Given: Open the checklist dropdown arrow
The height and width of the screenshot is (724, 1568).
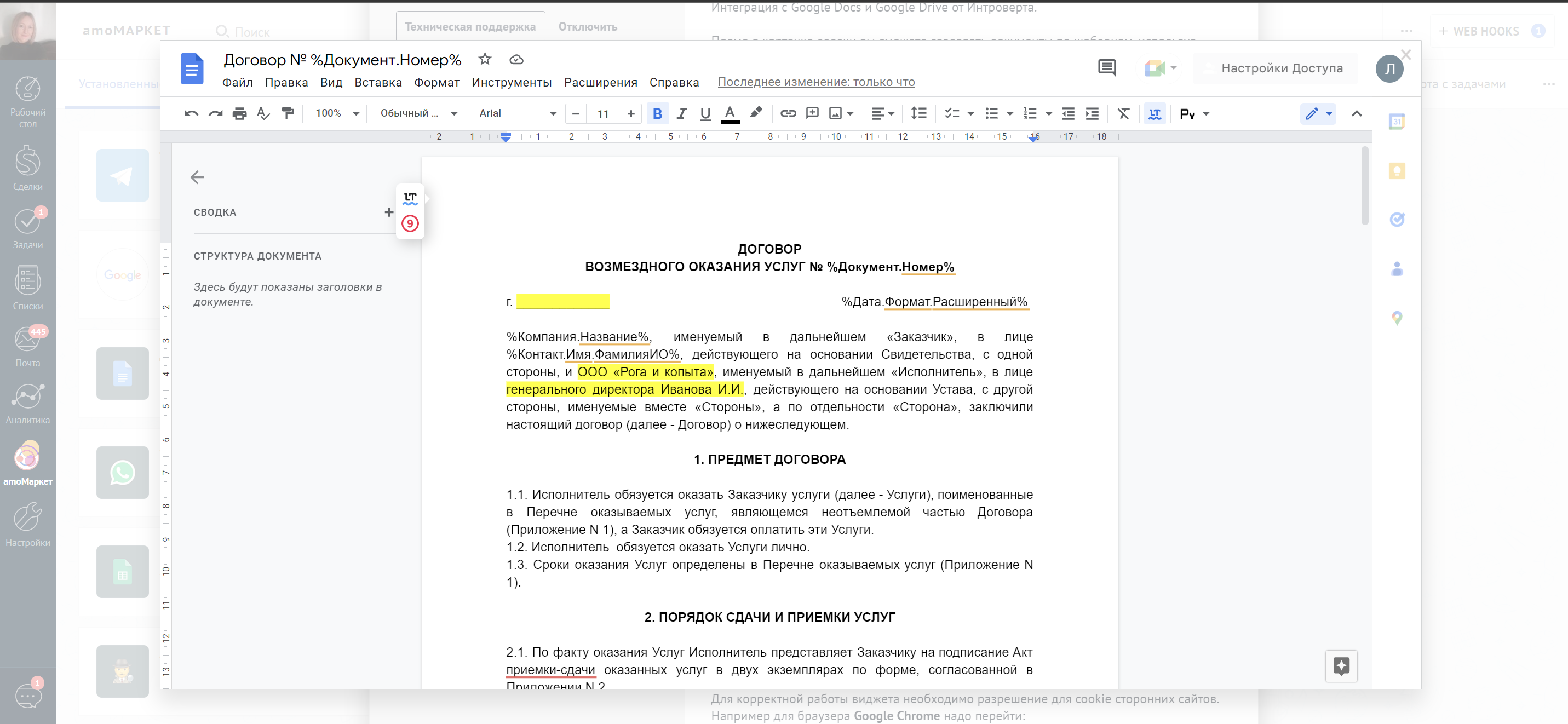Looking at the screenshot, I should point(971,114).
